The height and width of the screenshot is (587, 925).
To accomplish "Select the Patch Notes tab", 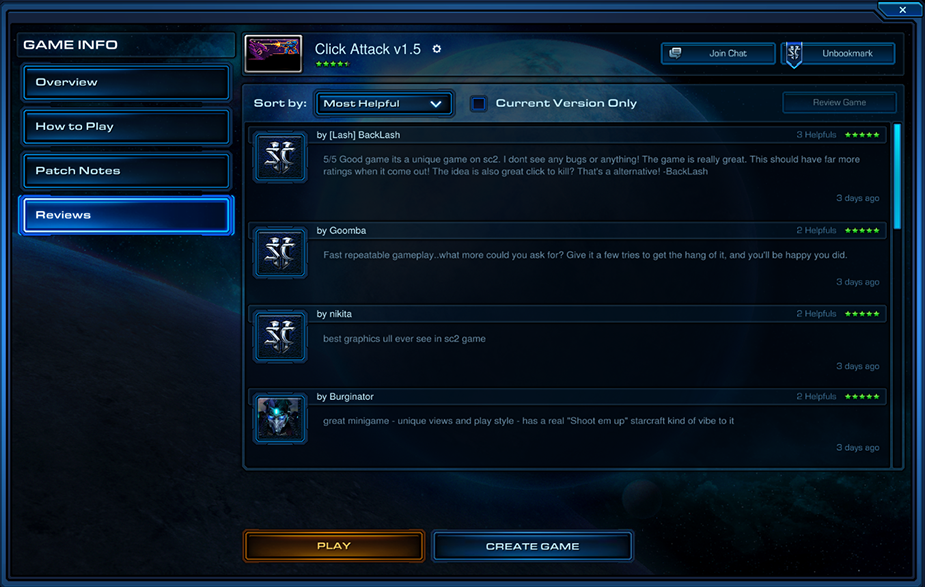I will tap(126, 171).
